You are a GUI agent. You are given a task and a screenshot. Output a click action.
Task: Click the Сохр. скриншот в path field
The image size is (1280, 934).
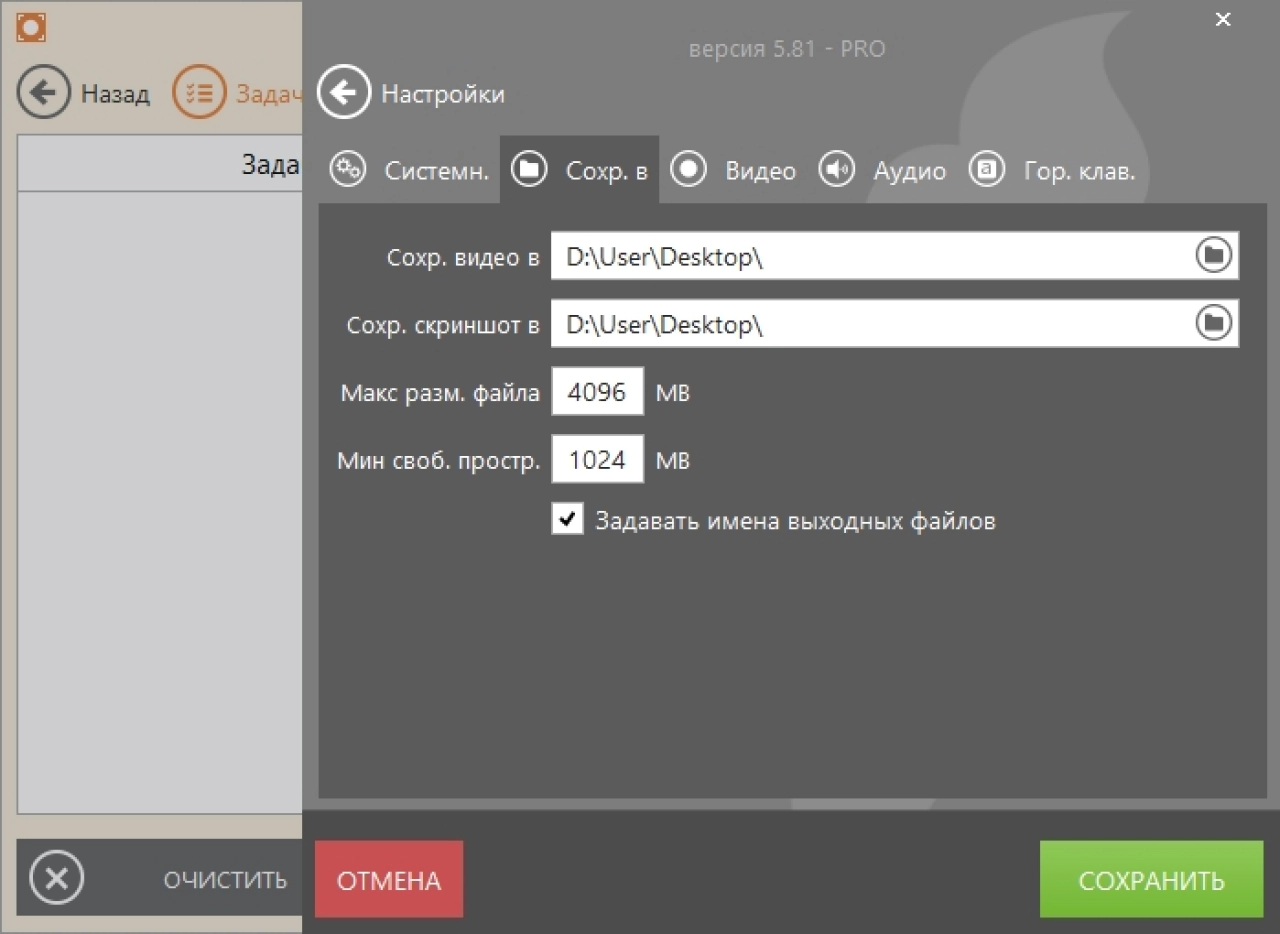click(x=895, y=323)
